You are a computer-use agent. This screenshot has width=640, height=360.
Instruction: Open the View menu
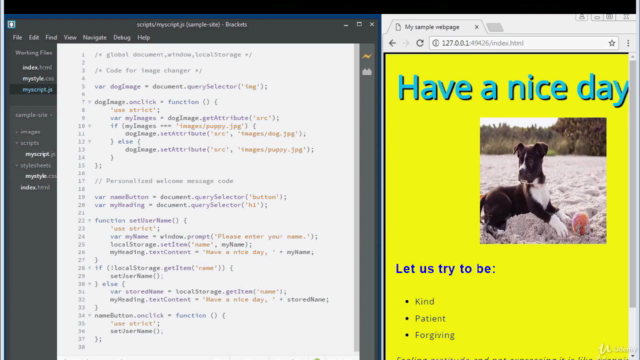70,38
